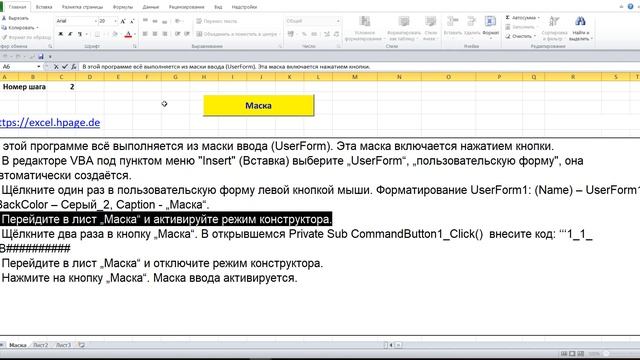Open Clear (Очистить) options
The width and height of the screenshot is (640, 360).
[520, 36]
